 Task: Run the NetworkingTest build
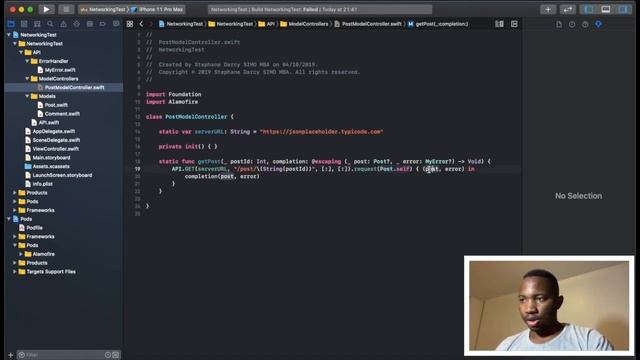tap(46, 9)
